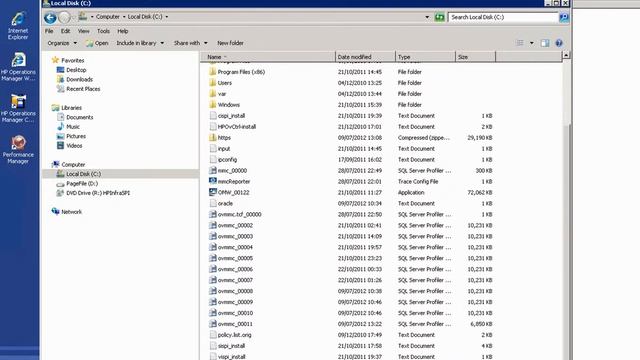640x360 pixels.
Task: Select the ipconfig text document
Action: 227,160
